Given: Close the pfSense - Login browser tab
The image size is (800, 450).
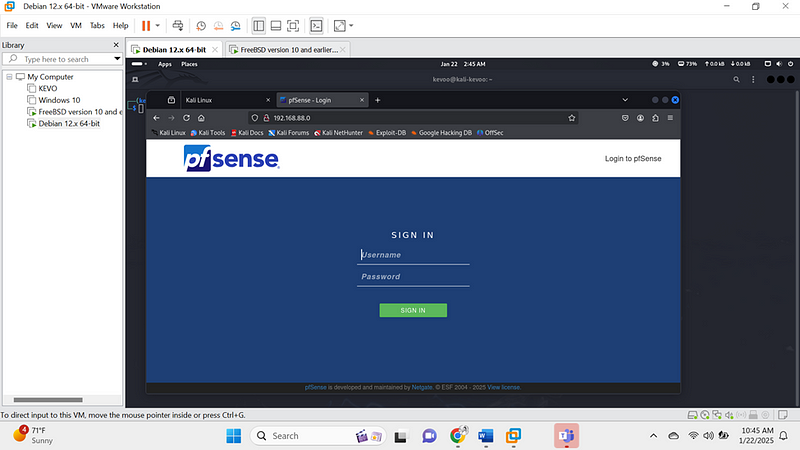Looking at the screenshot, I should coord(362,100).
